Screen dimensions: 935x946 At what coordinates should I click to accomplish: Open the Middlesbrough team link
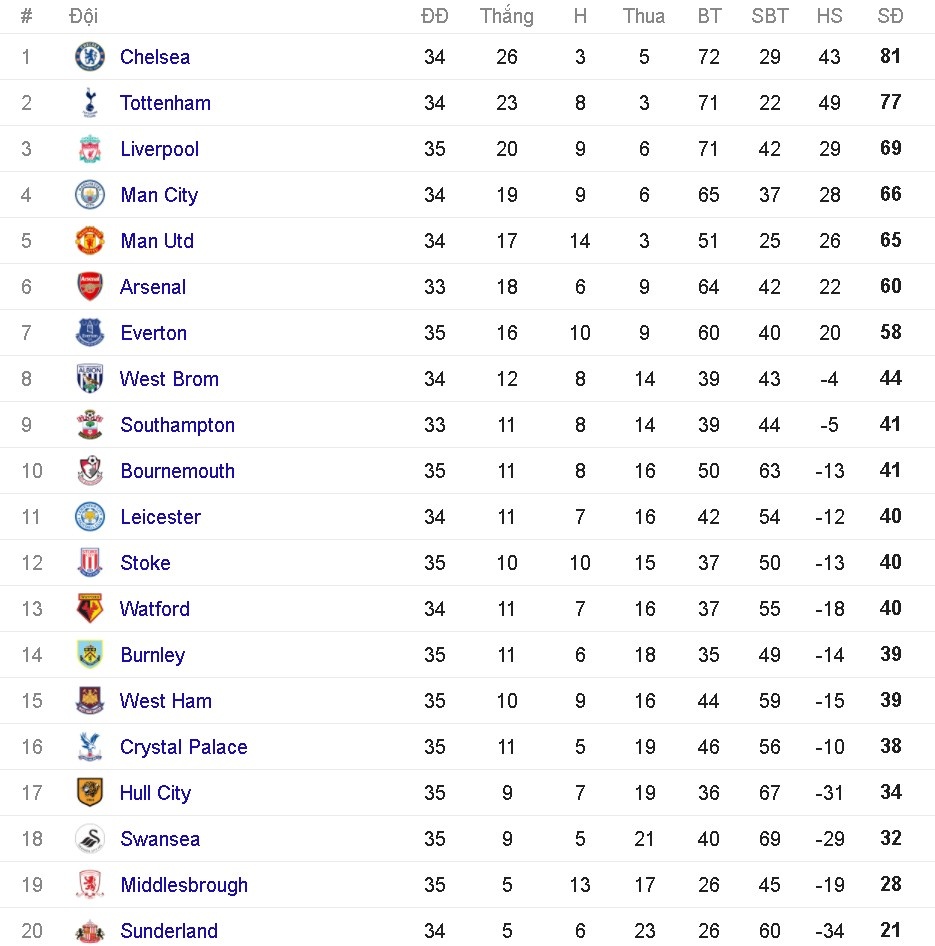(x=184, y=885)
